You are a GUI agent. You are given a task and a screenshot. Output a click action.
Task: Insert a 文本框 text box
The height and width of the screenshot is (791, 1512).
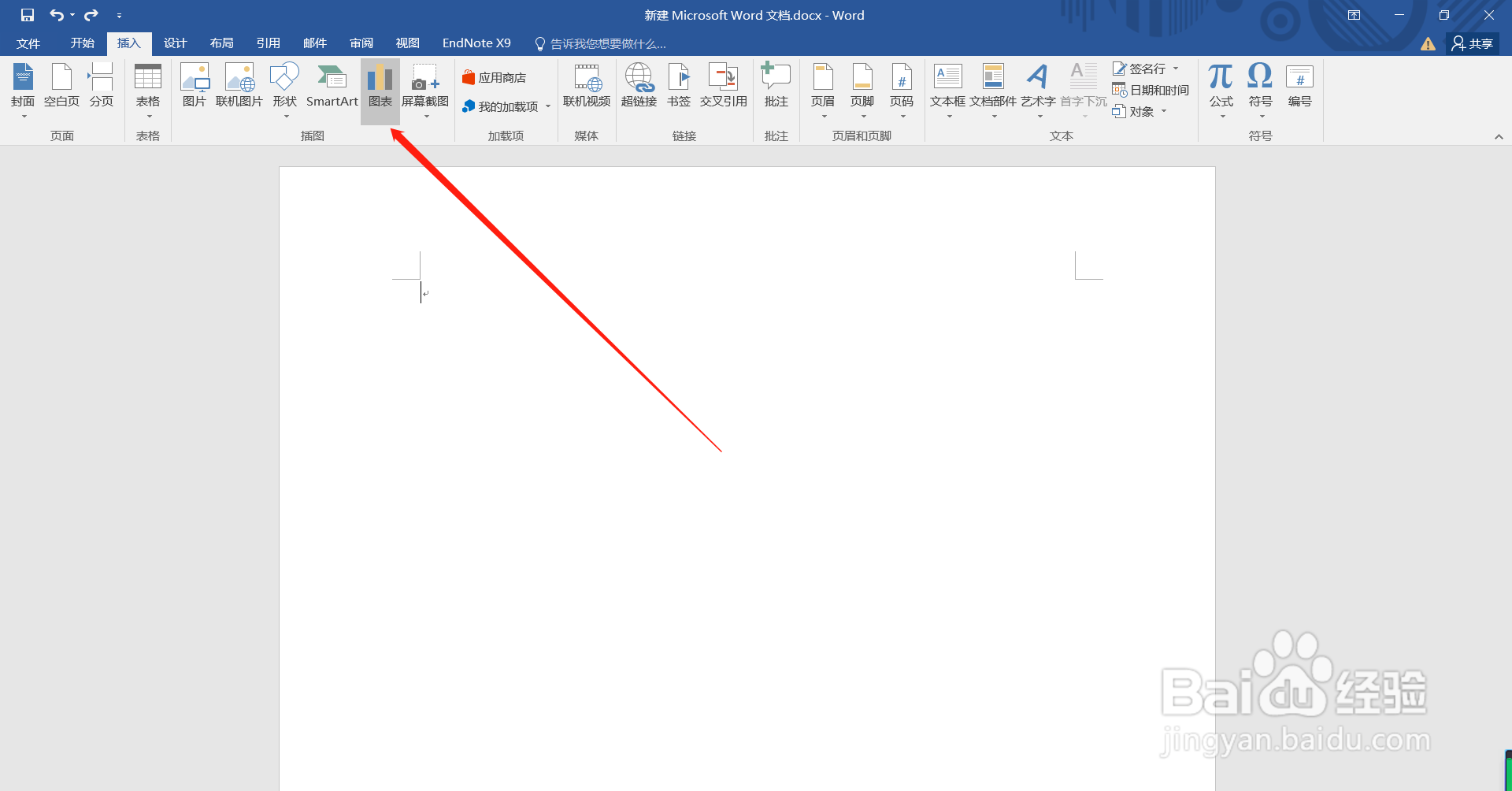pyautogui.click(x=947, y=91)
